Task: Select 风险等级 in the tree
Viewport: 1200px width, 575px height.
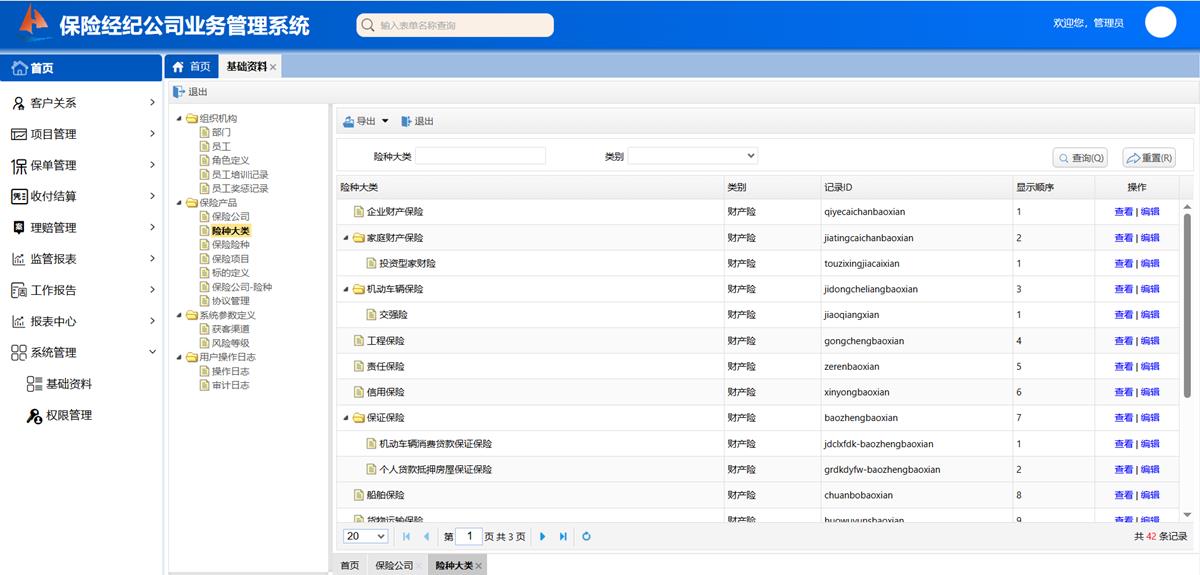Action: tap(230, 343)
